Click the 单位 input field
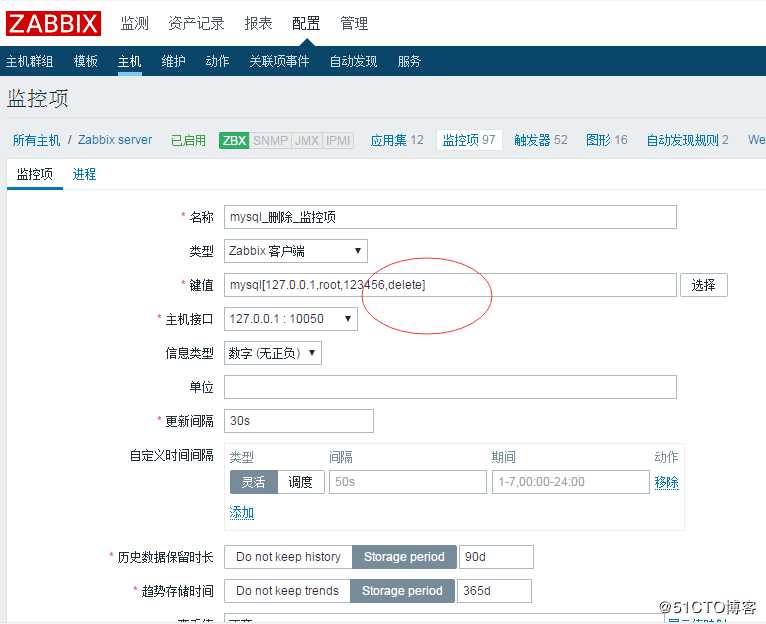The image size is (766, 624). (x=450, y=387)
